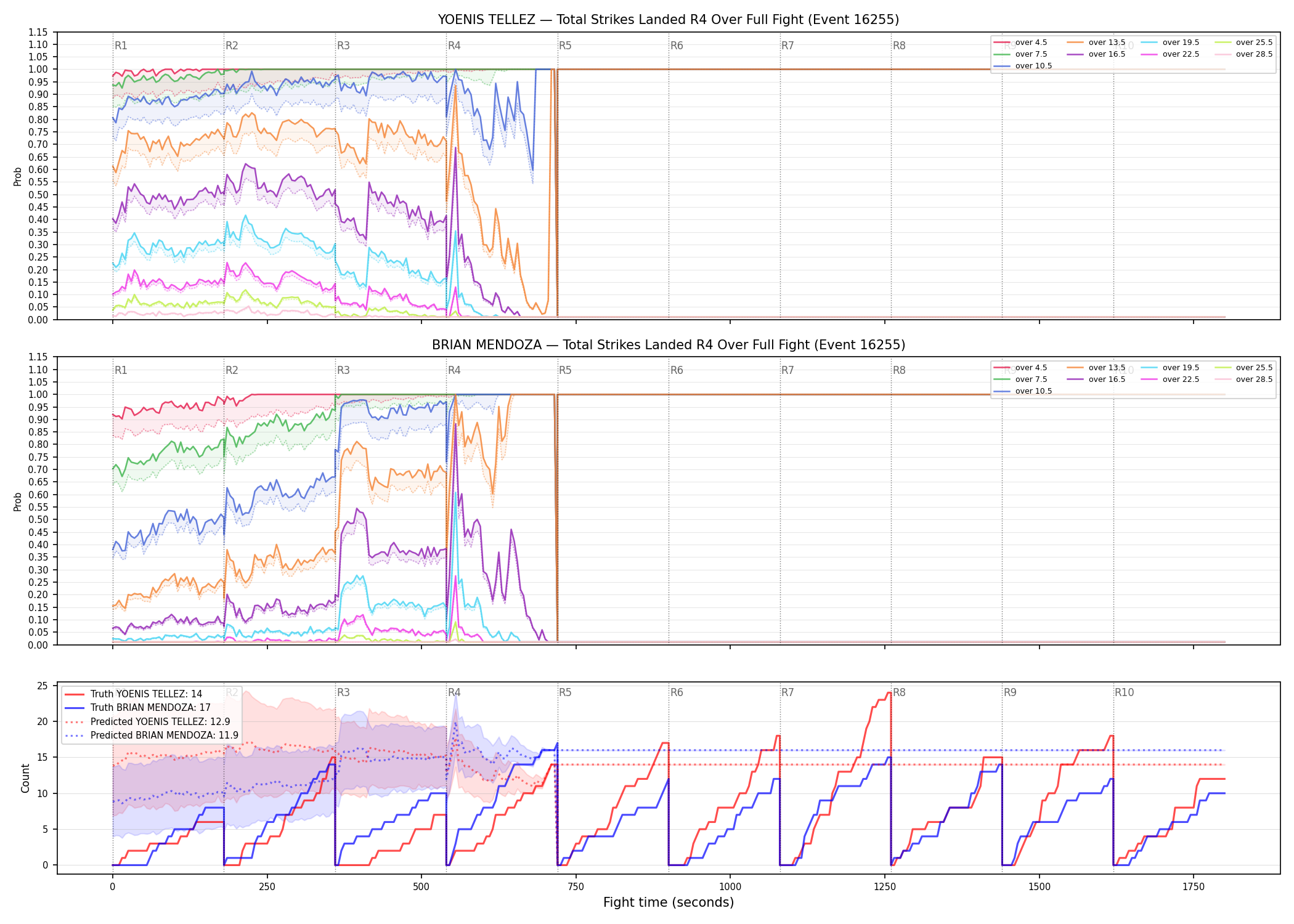Click R6 round marker in Mendoza chart
The image size is (1294, 924).
677,370
